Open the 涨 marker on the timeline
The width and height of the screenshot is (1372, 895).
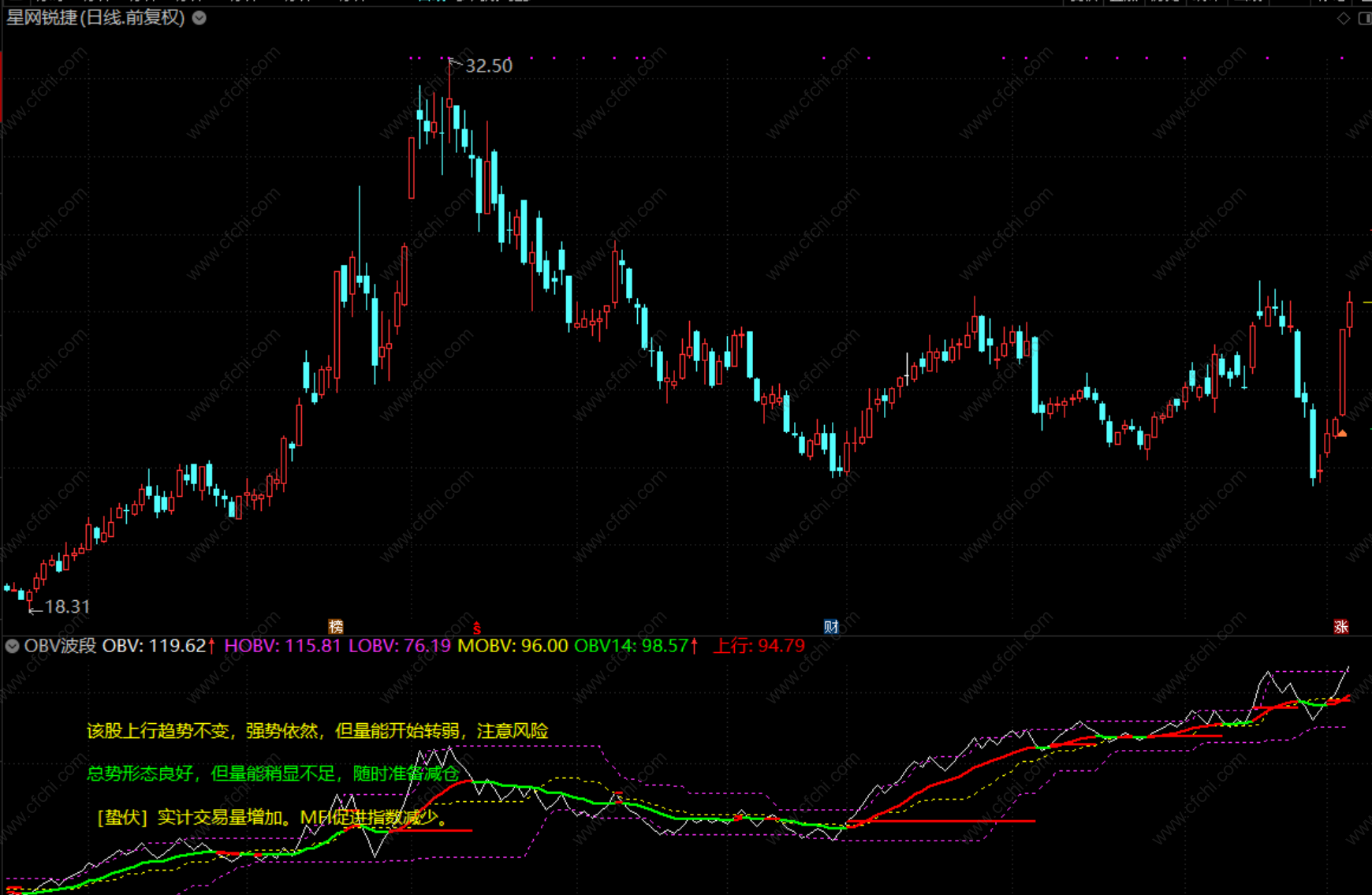coord(1341,627)
